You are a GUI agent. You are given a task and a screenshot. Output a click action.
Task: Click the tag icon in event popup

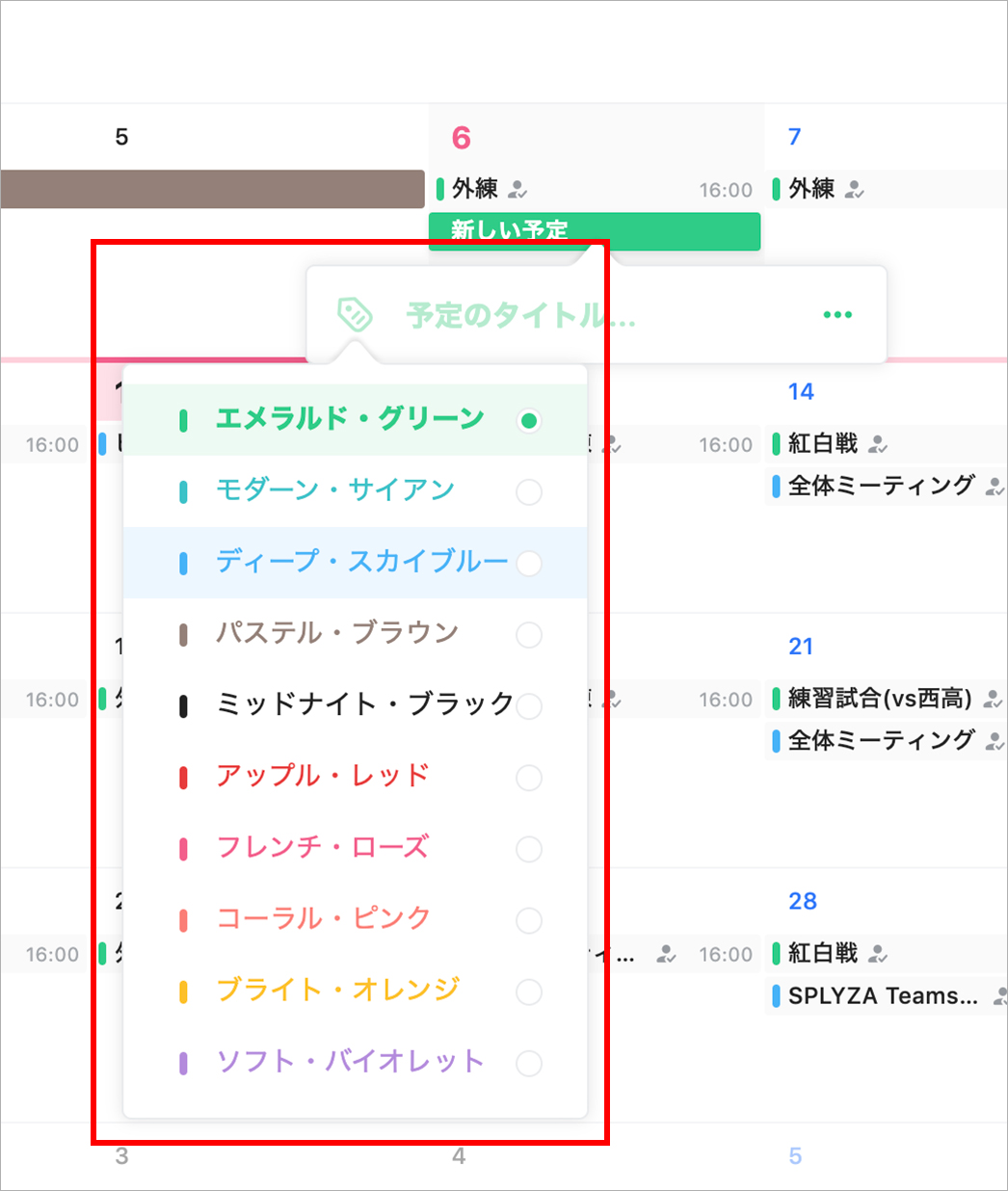[355, 315]
